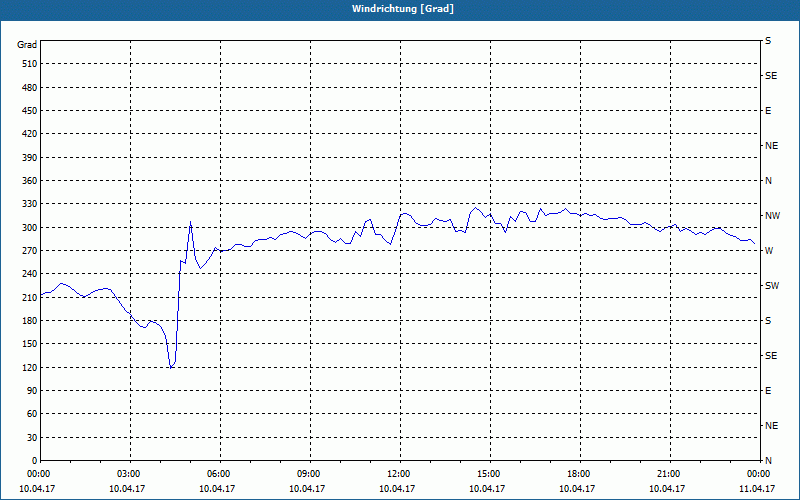
Task: Click the 390 y-axis value
Action: tap(30, 158)
